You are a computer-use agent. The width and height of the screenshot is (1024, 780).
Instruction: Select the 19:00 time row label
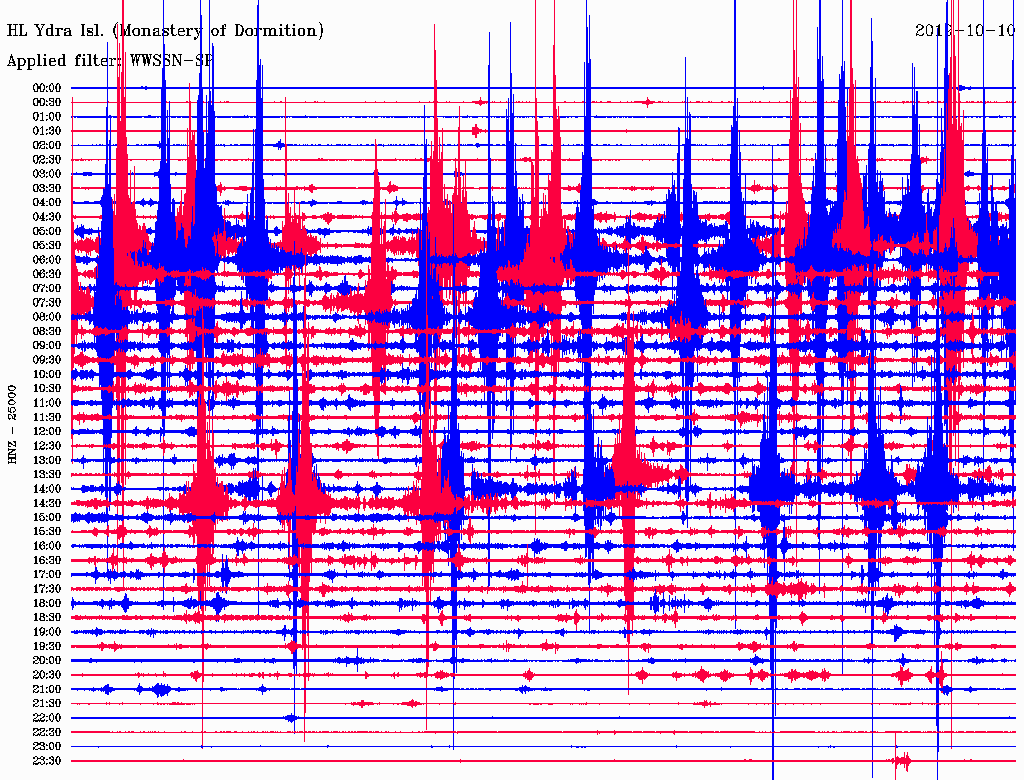47,632
